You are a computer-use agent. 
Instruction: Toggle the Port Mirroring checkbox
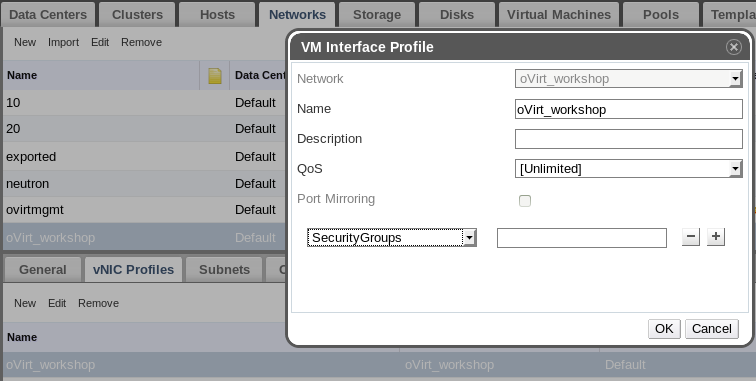(525, 201)
